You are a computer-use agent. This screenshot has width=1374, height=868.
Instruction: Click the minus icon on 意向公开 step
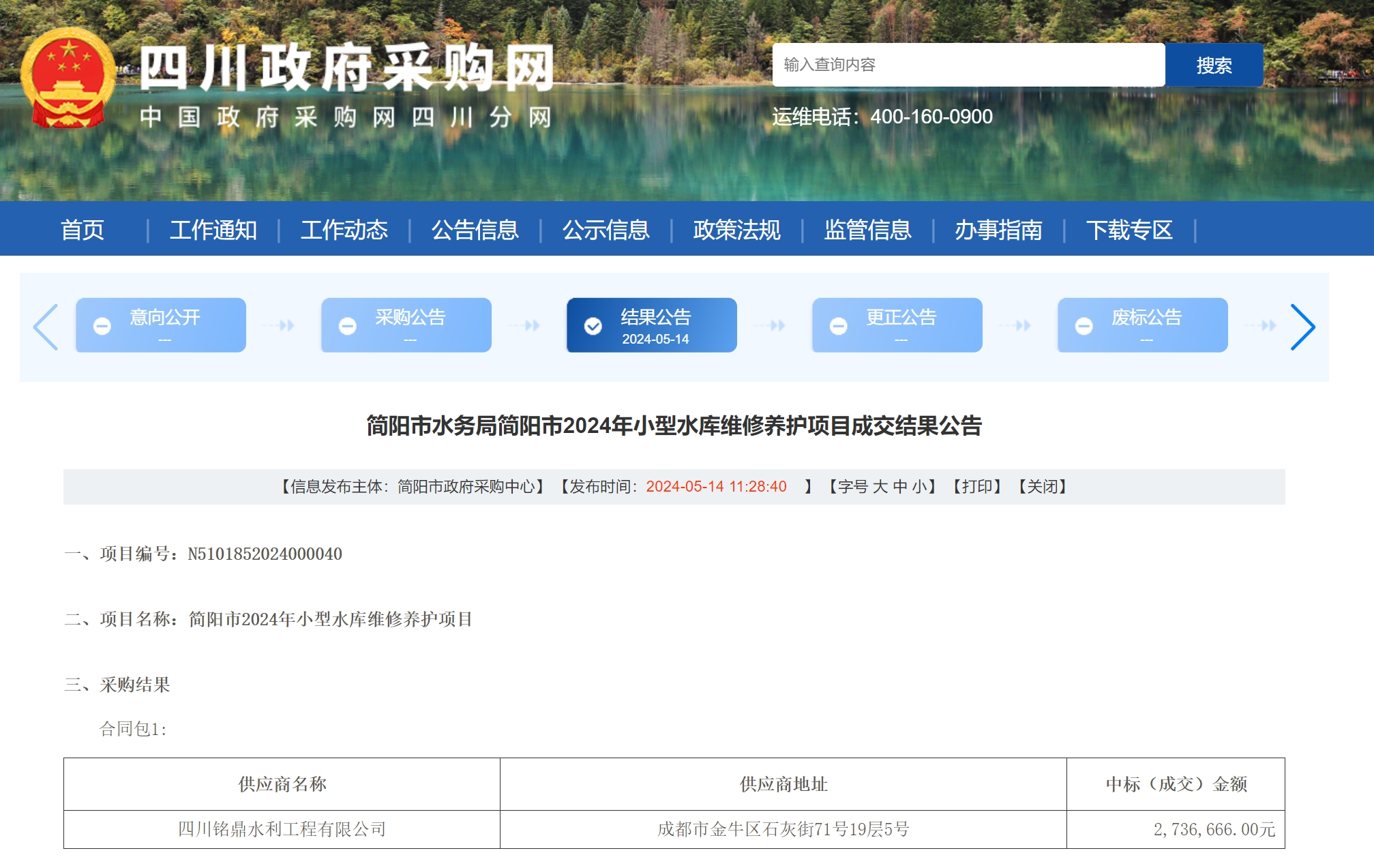(102, 327)
